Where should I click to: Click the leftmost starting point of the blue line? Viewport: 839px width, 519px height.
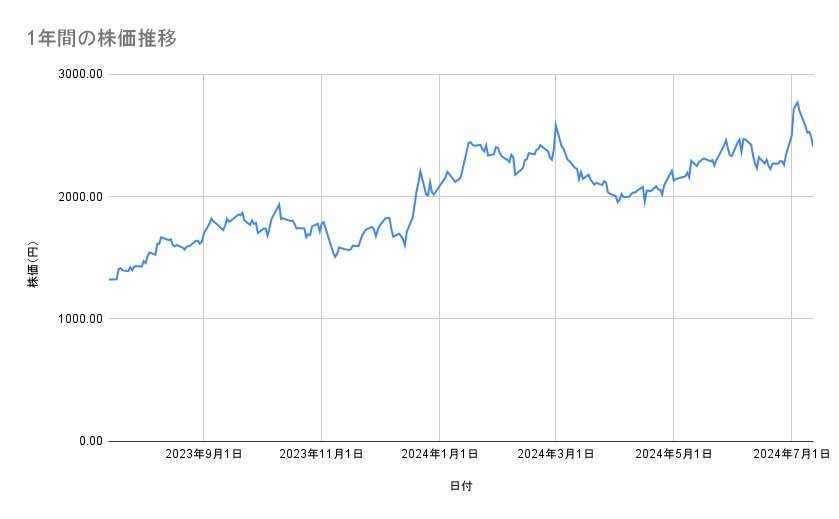109,279
